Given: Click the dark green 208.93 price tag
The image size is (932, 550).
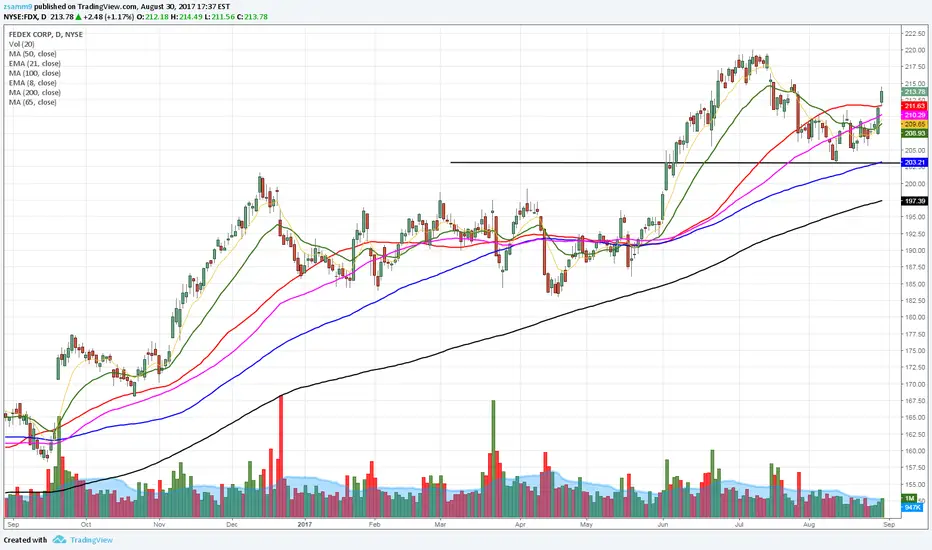Looking at the screenshot, I should tap(914, 133).
